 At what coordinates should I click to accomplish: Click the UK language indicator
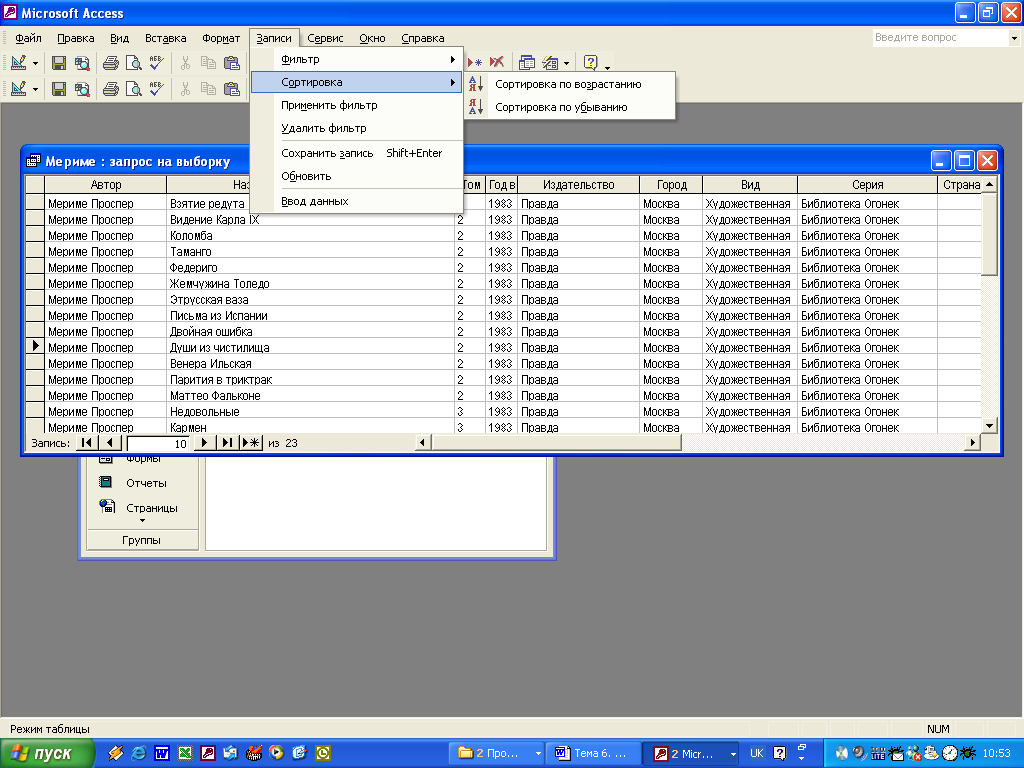pos(756,753)
